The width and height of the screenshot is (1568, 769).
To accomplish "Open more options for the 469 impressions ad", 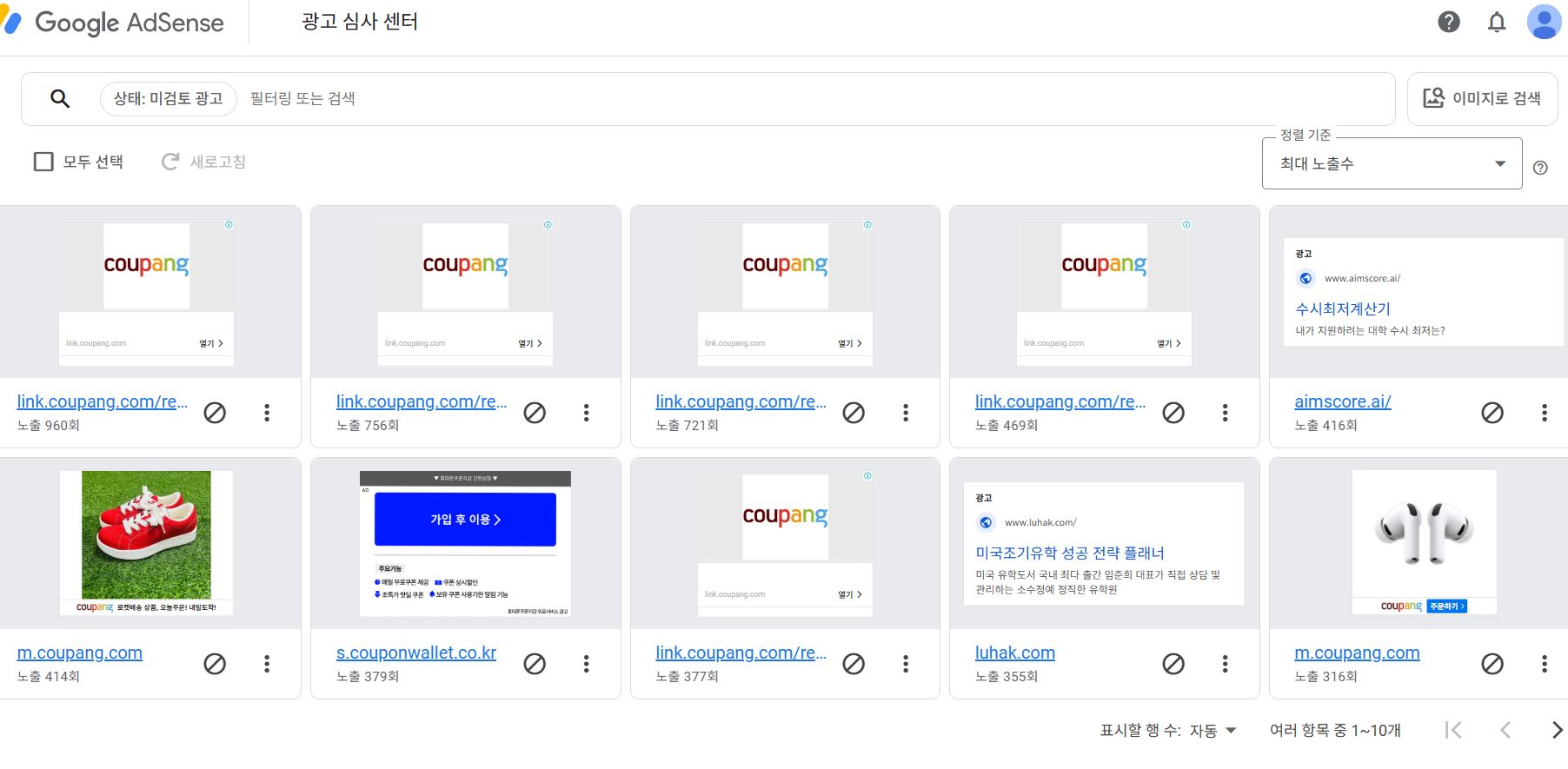I will coord(1226,413).
